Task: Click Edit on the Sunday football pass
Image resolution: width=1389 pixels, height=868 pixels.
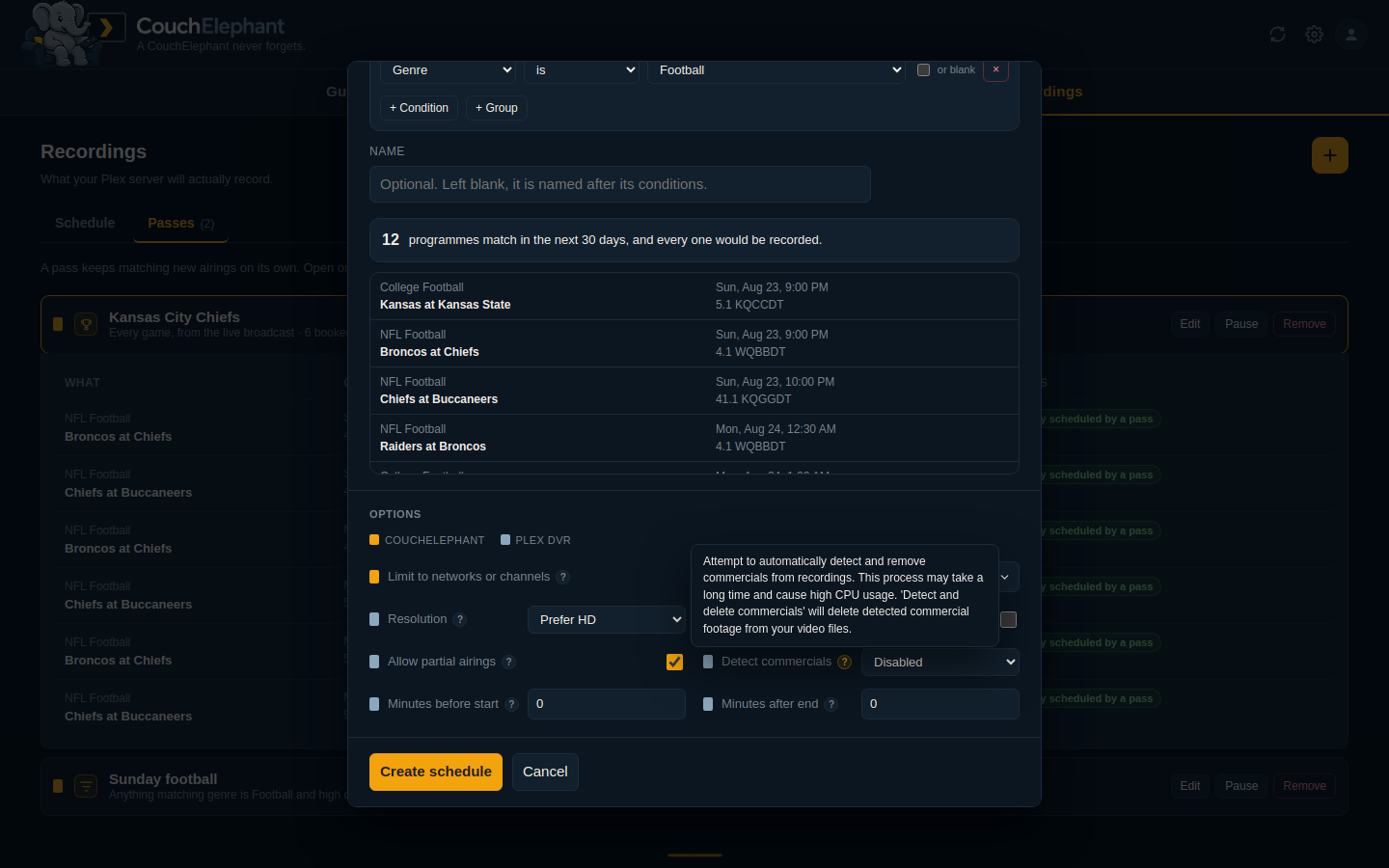Action: coord(1190,786)
